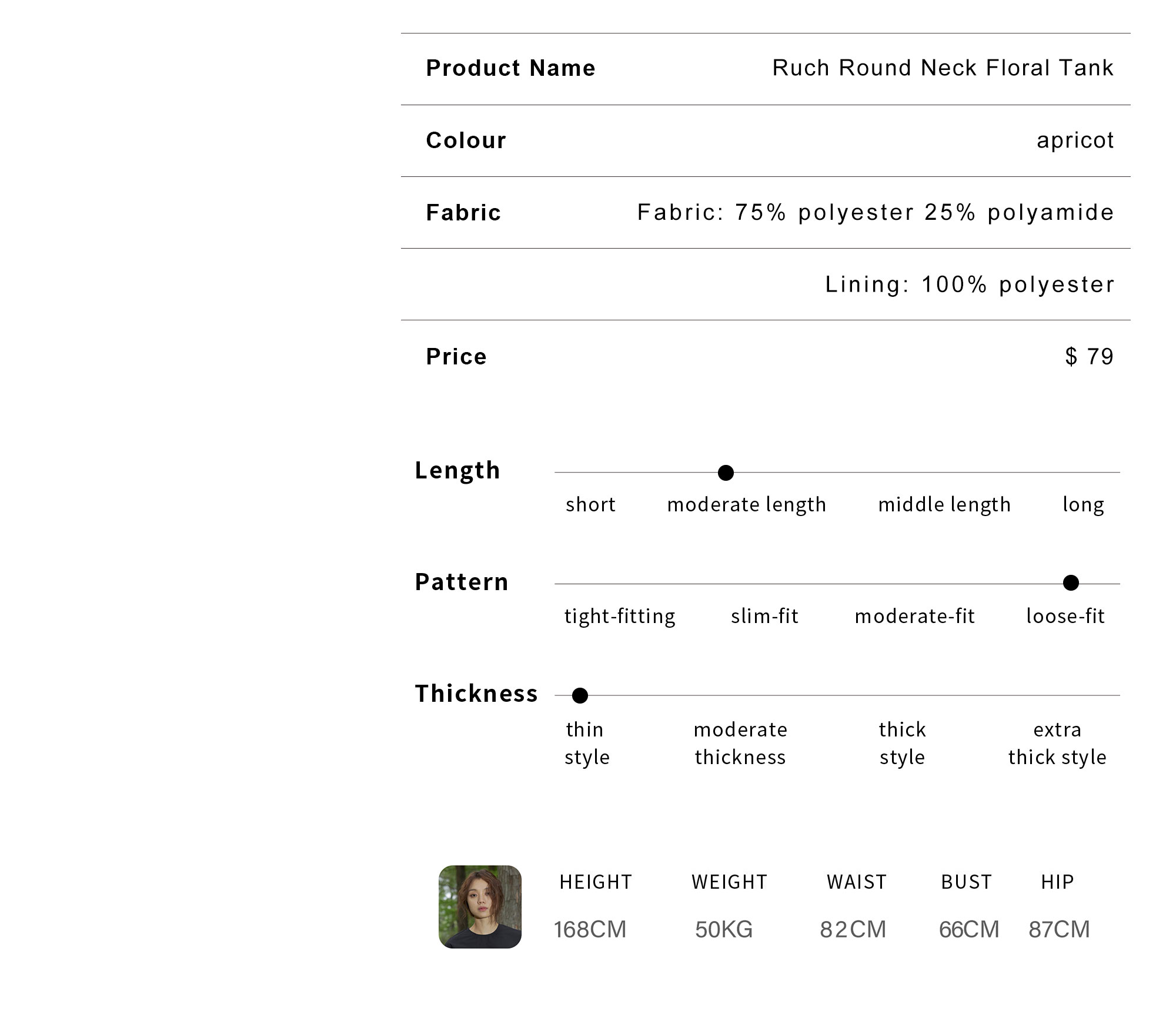
Task: Select the 'moderate length' label
Action: (x=746, y=505)
